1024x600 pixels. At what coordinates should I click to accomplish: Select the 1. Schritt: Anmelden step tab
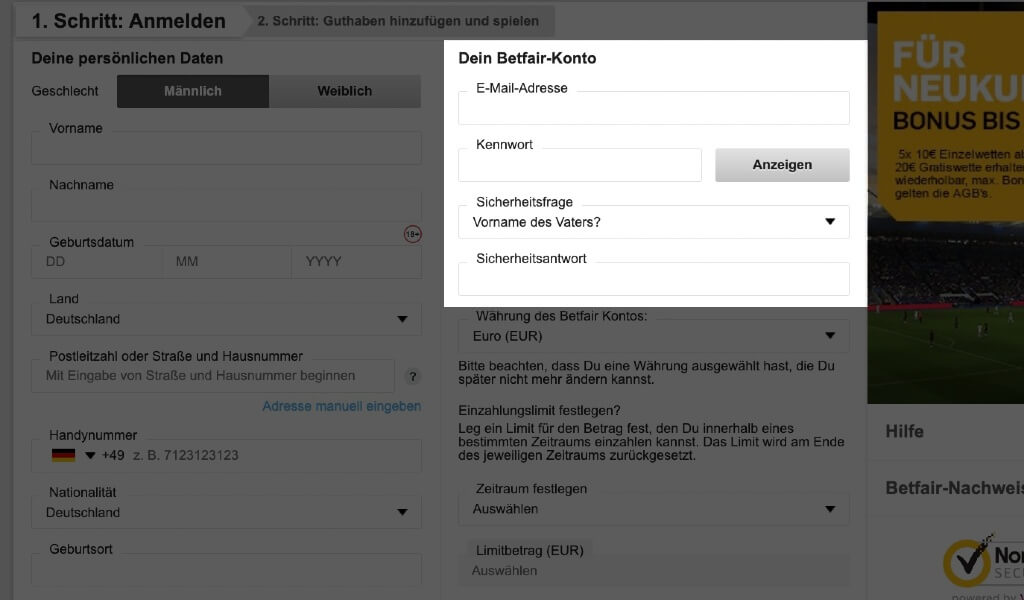(129, 21)
